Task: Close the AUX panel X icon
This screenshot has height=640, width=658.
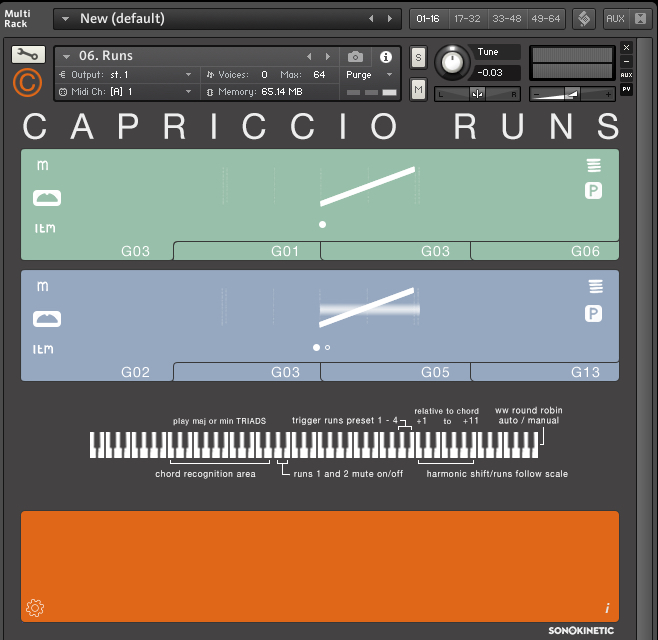Action: [x=640, y=18]
